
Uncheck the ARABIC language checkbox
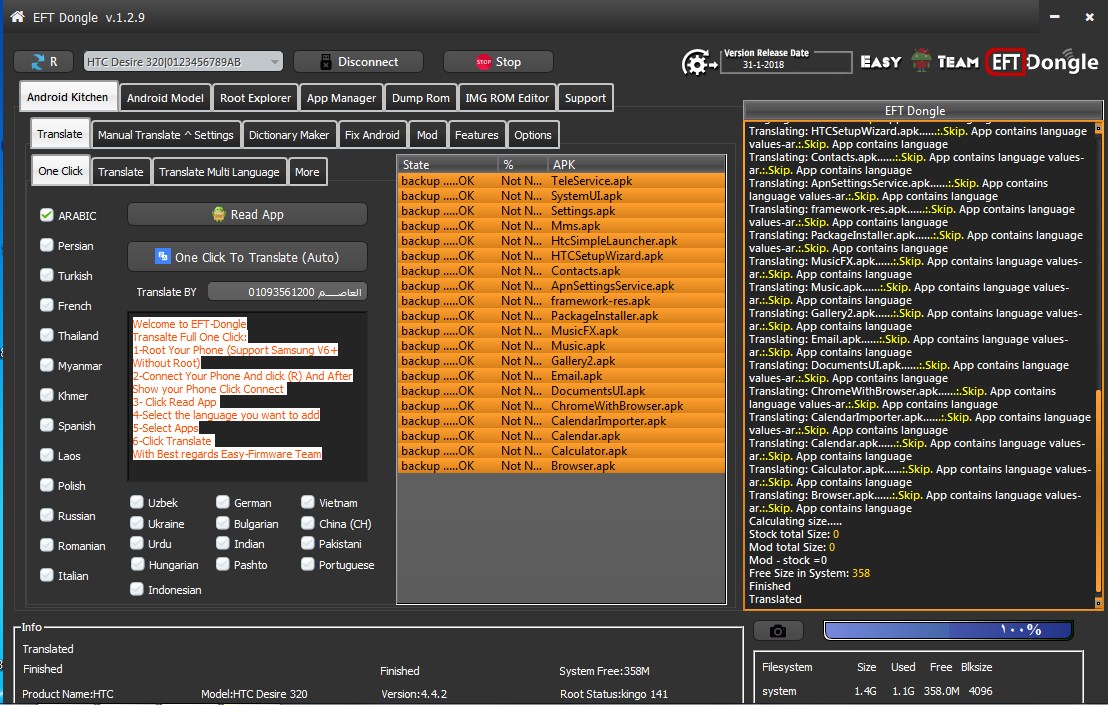pyautogui.click(x=47, y=215)
